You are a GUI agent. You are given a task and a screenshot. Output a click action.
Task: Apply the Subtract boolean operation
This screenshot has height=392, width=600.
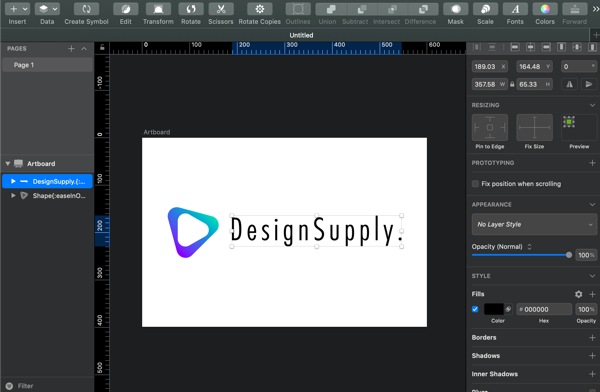pos(362,9)
